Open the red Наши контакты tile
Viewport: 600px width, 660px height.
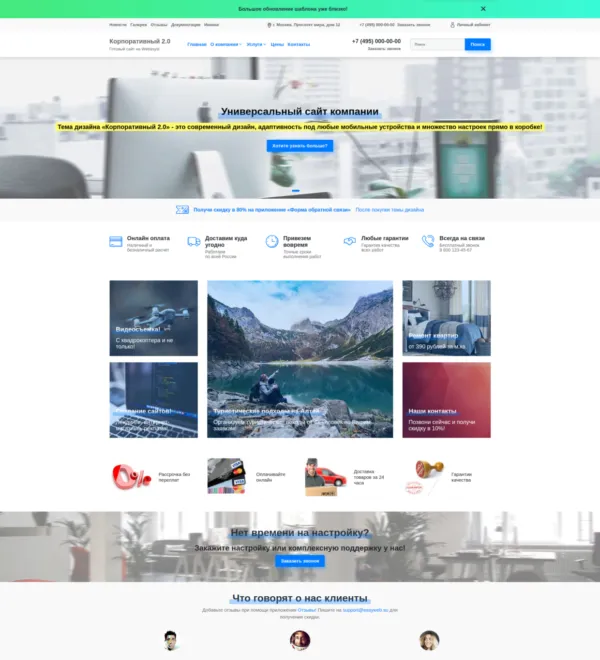point(446,400)
